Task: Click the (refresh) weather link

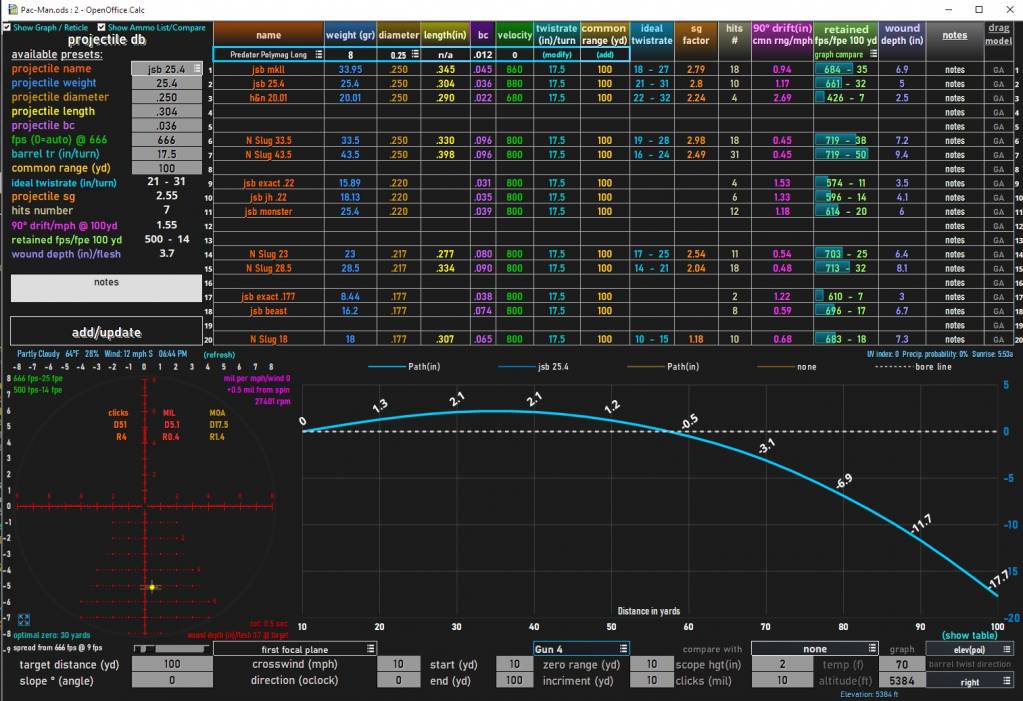Action: point(219,354)
